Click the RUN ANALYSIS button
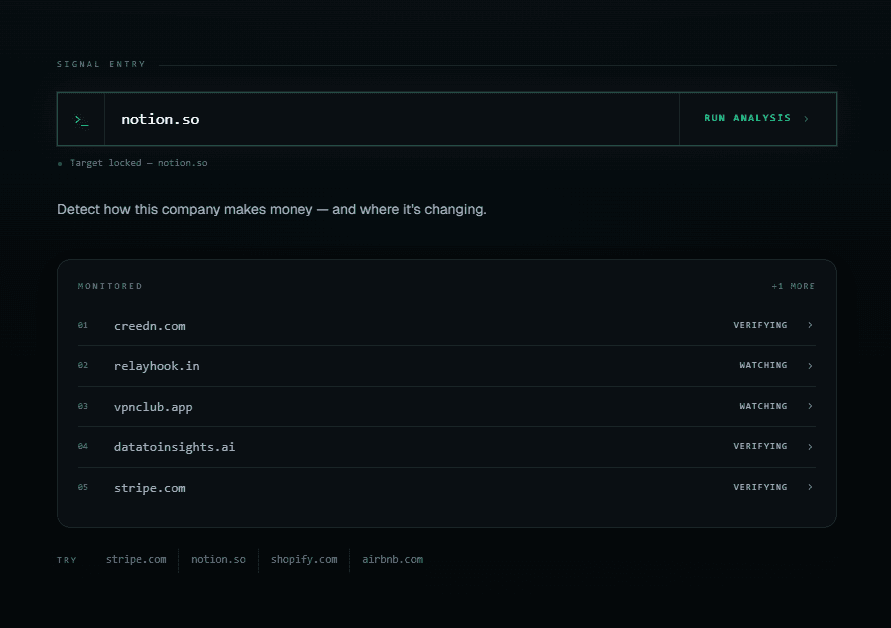This screenshot has width=891, height=628. click(747, 118)
